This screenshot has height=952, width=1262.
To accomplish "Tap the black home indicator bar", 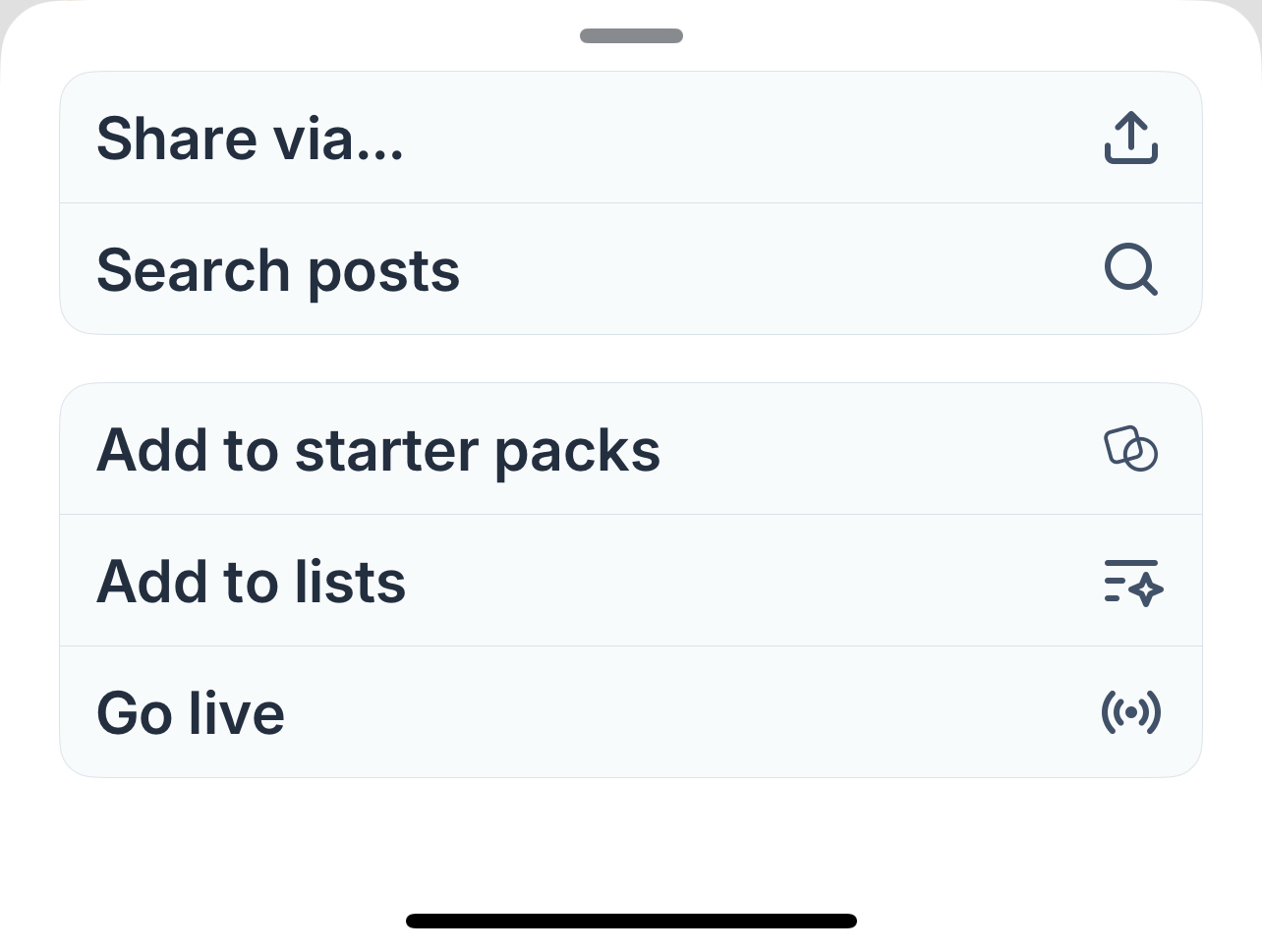I will [631, 921].
